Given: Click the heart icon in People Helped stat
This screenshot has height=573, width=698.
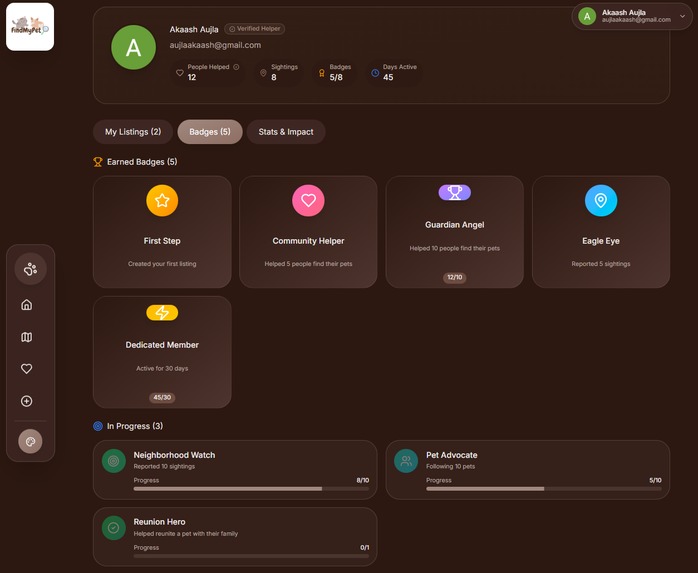Looking at the screenshot, I should 180,73.
